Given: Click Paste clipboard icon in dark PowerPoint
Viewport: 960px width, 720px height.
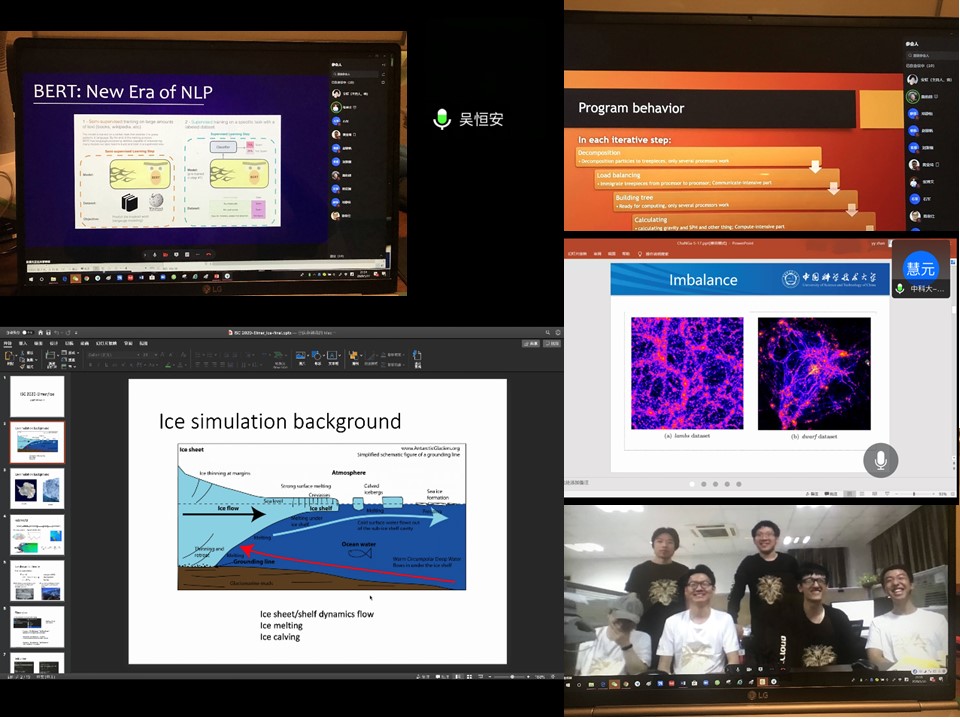Looking at the screenshot, I should 9,357.
